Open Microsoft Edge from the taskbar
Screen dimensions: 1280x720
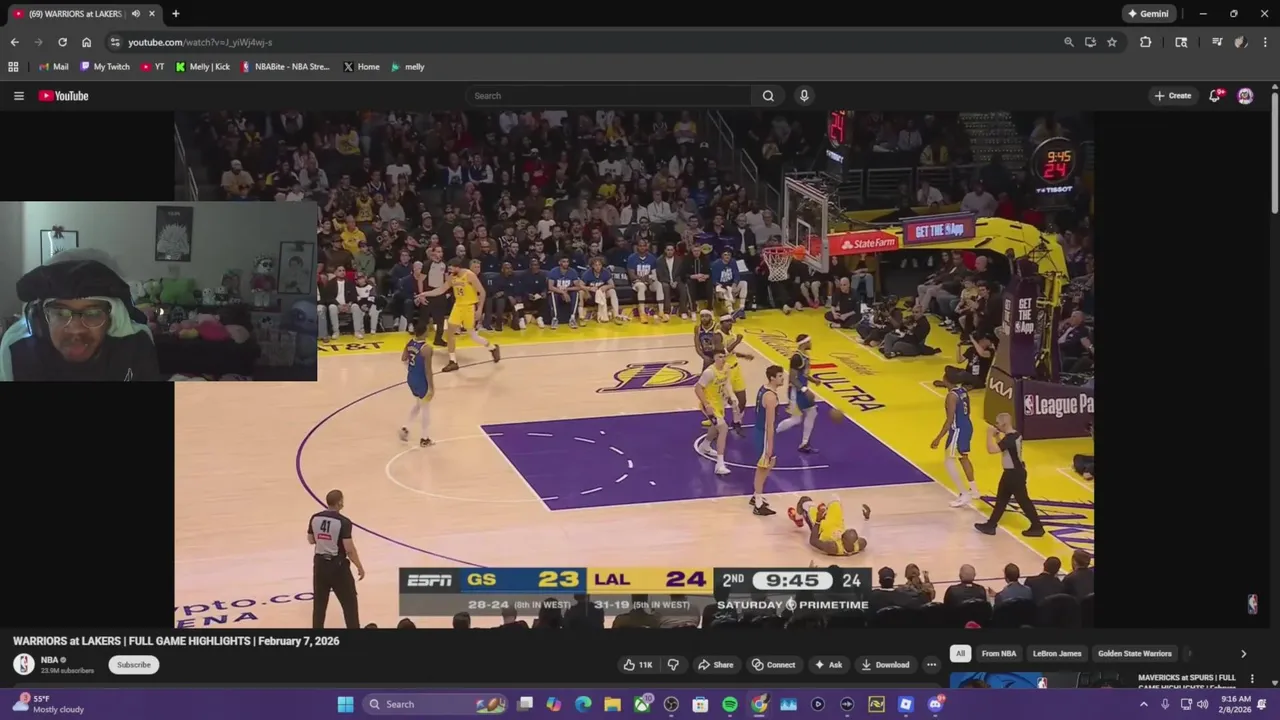click(583, 704)
